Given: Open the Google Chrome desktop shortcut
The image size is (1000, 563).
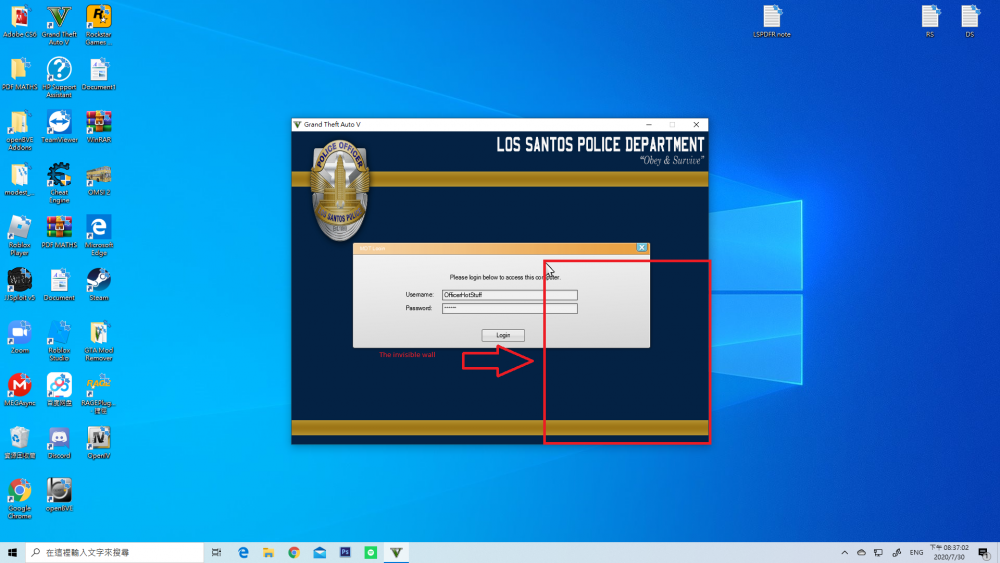Looking at the screenshot, I should (20, 499).
